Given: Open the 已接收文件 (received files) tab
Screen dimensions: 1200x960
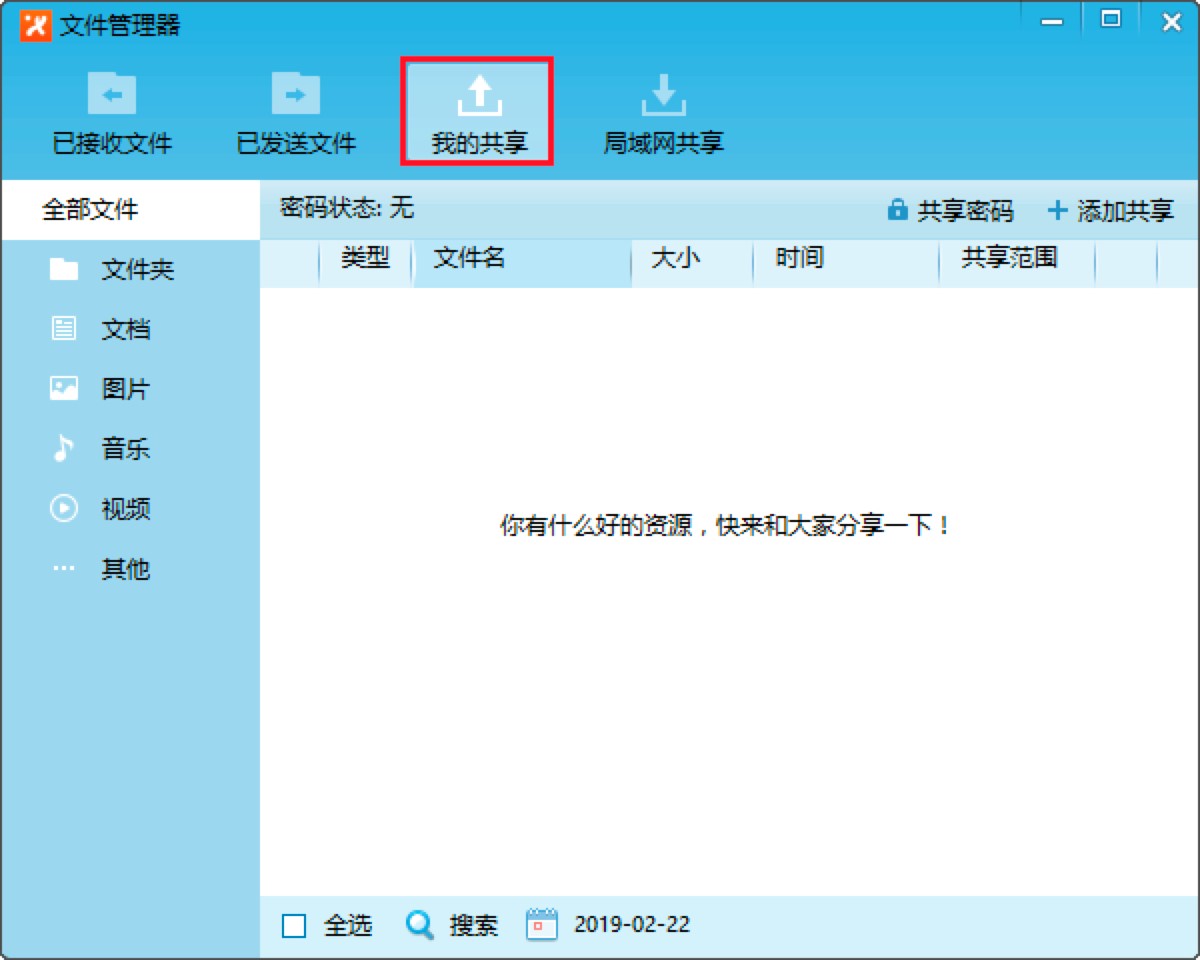Looking at the screenshot, I should click(112, 115).
